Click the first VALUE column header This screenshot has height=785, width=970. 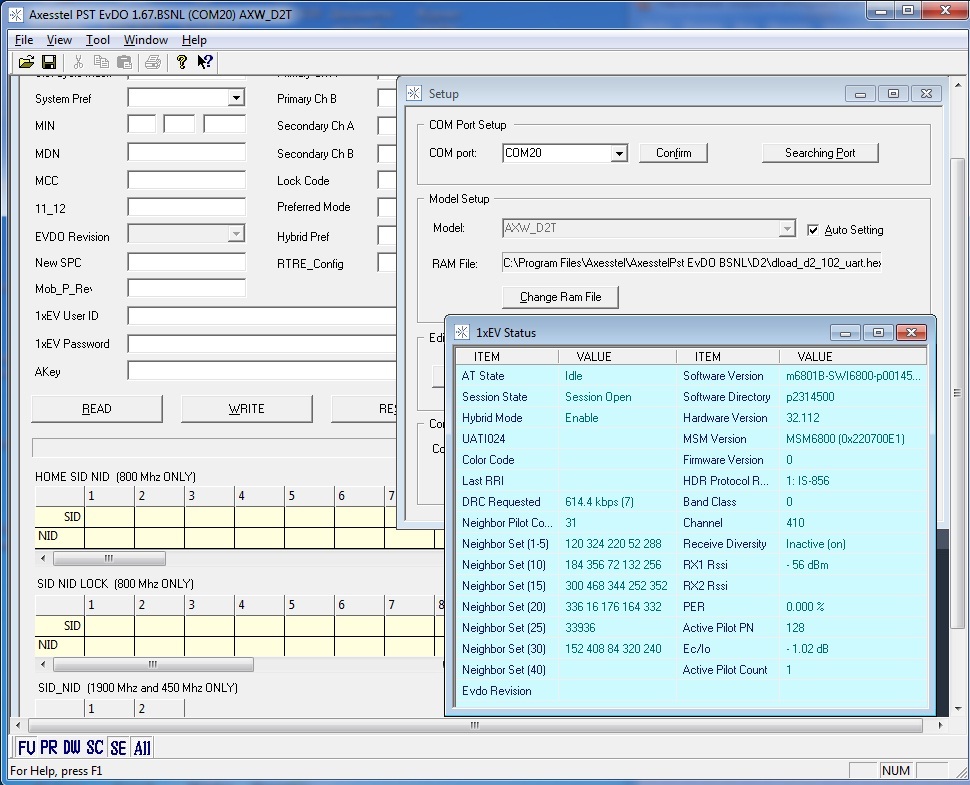click(x=617, y=356)
